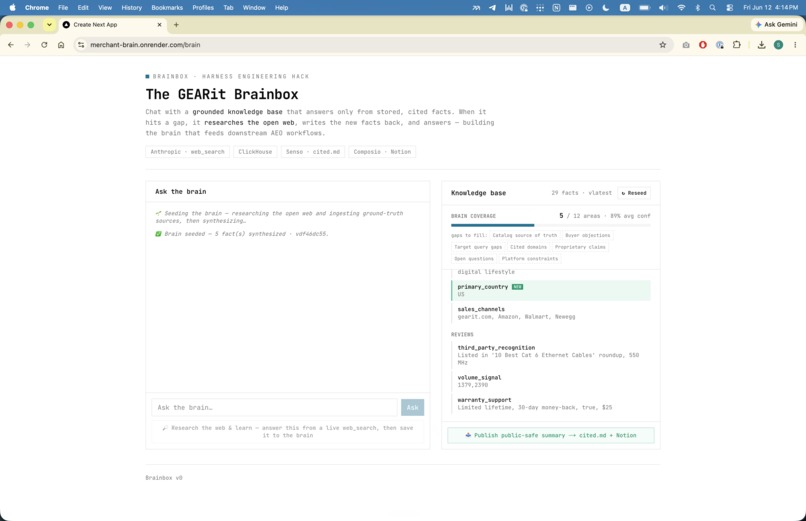Show battery status
Screen dimensions: 806x521
pyautogui.click(x=644, y=8)
